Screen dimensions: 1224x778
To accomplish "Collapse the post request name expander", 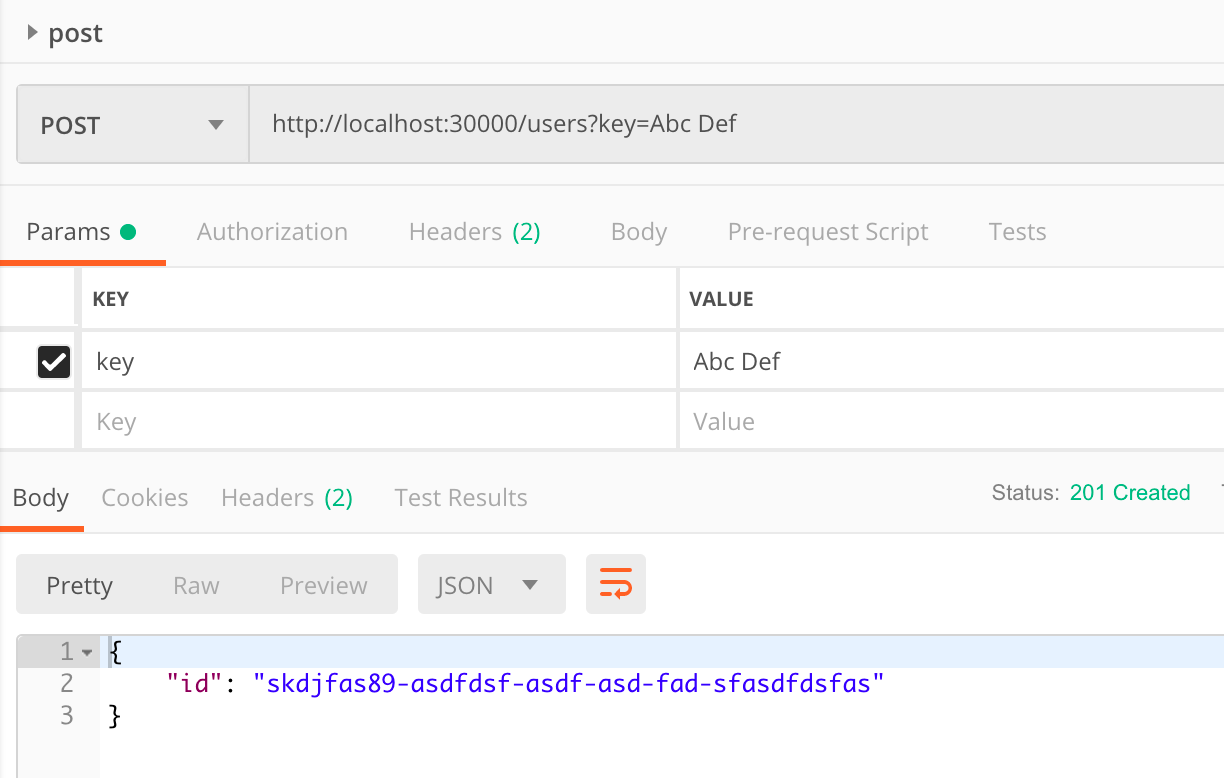I will tap(32, 33).
